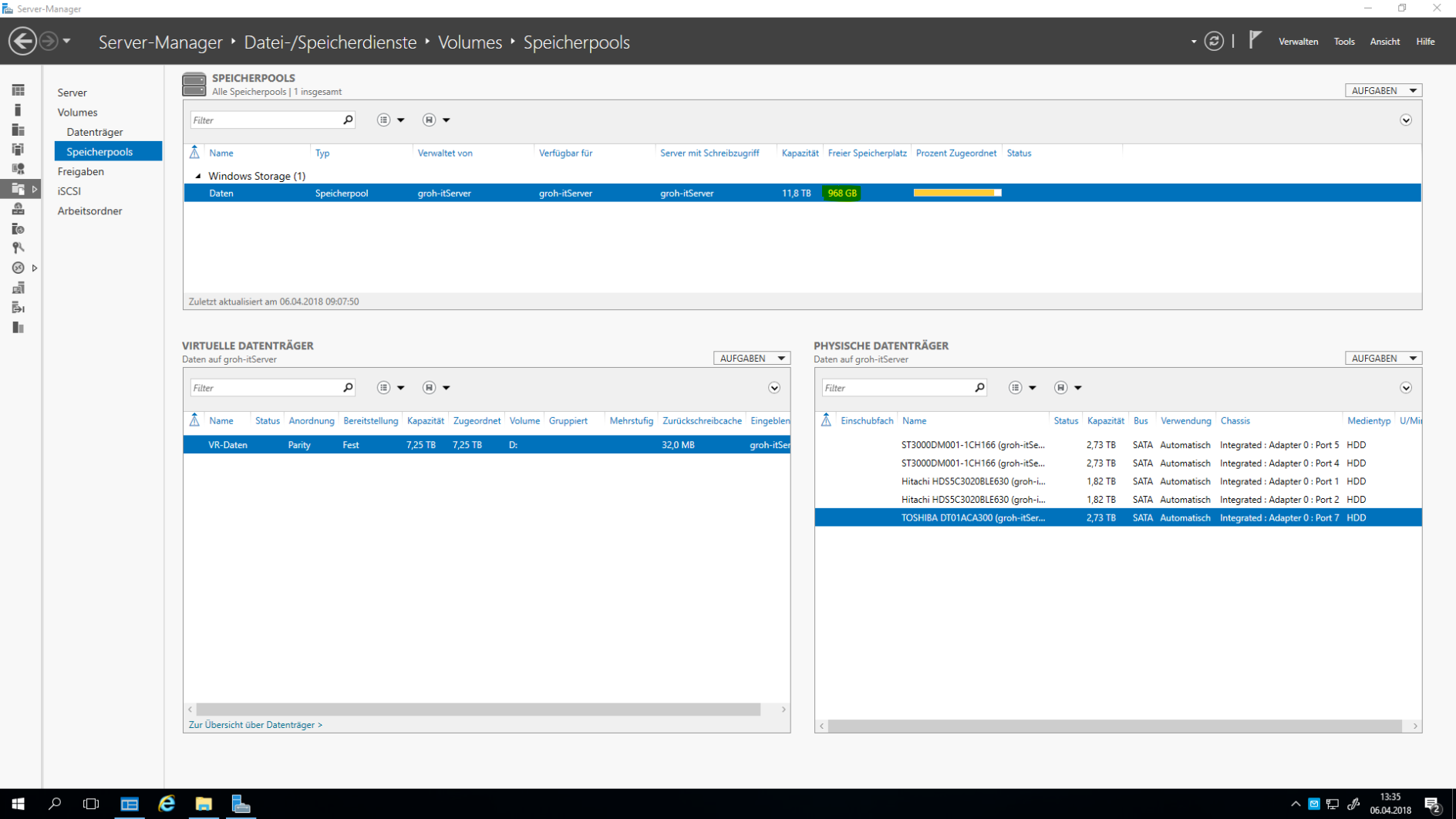Click the Dashboard icon in left sidebar
The width and height of the screenshot is (1456, 819).
pos(19,91)
